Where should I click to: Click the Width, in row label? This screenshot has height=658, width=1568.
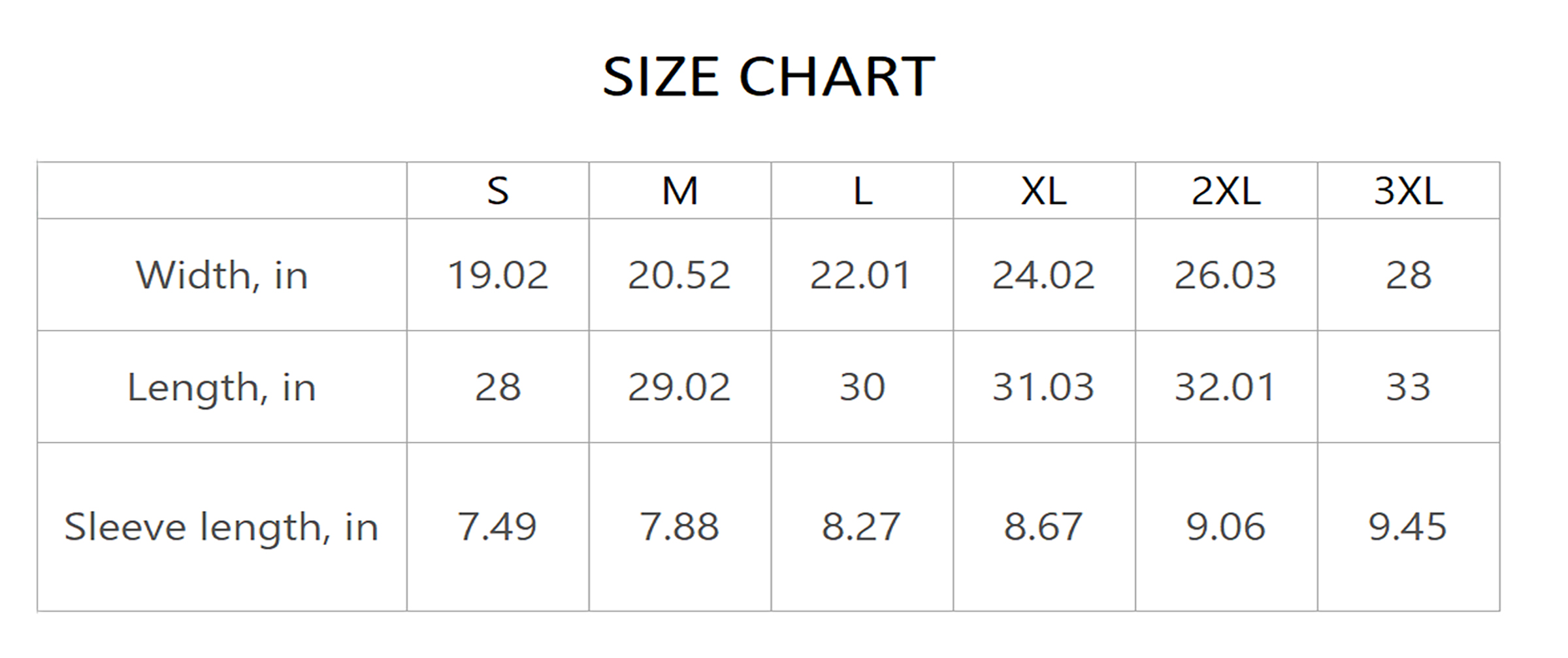pos(222,275)
